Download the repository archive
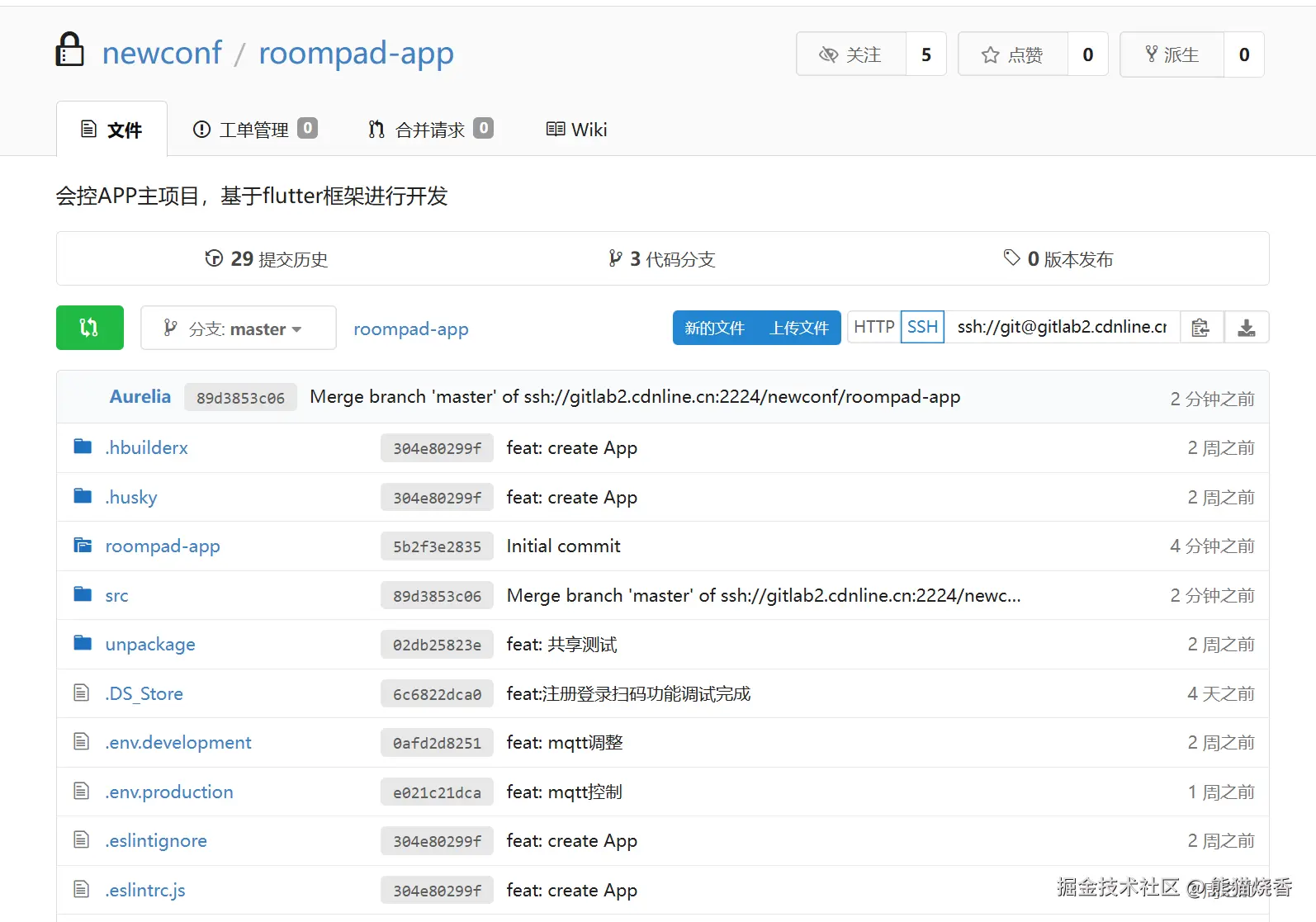This screenshot has height=922, width=1316. (x=1247, y=328)
